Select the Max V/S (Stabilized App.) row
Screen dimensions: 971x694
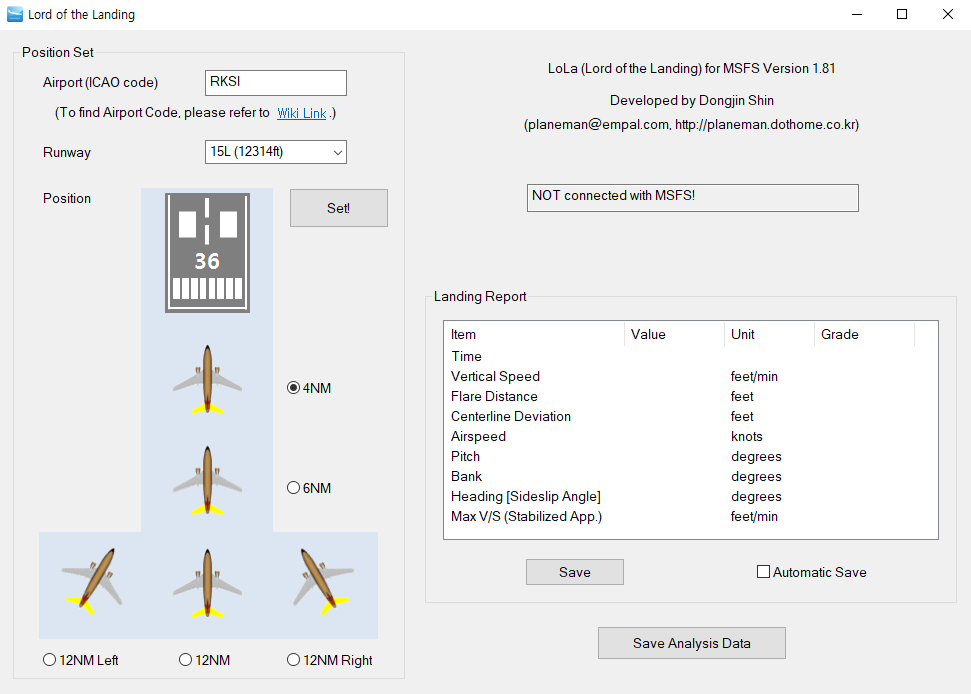690,516
